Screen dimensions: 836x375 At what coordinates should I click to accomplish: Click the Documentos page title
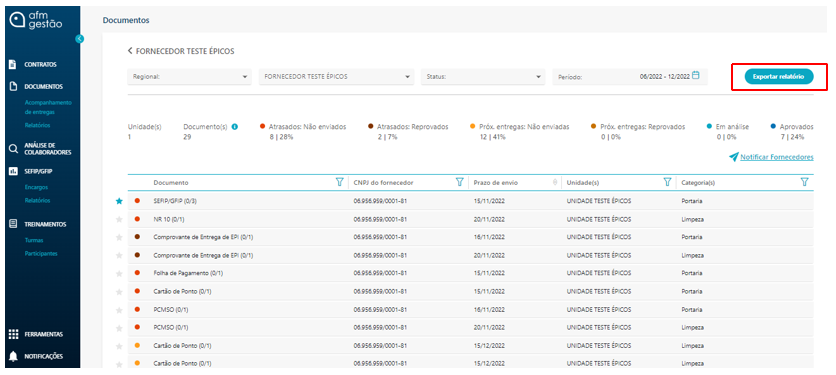coord(126,20)
